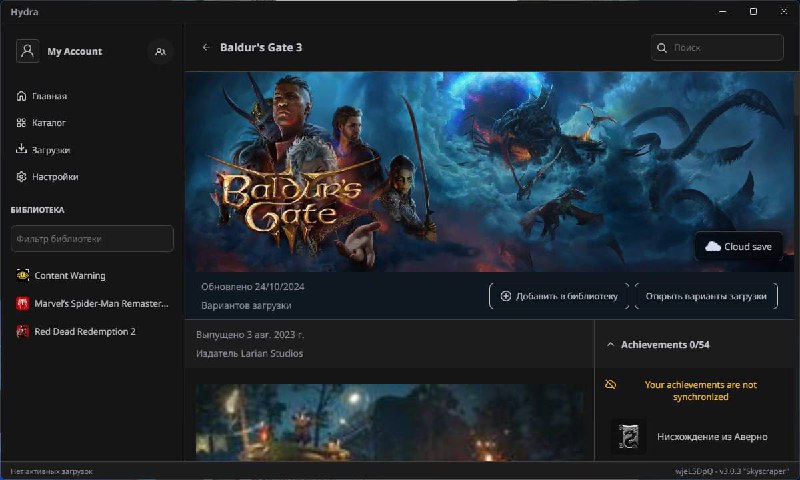Click Открыть варианты загрузки button
The height and width of the screenshot is (480, 800).
click(706, 296)
